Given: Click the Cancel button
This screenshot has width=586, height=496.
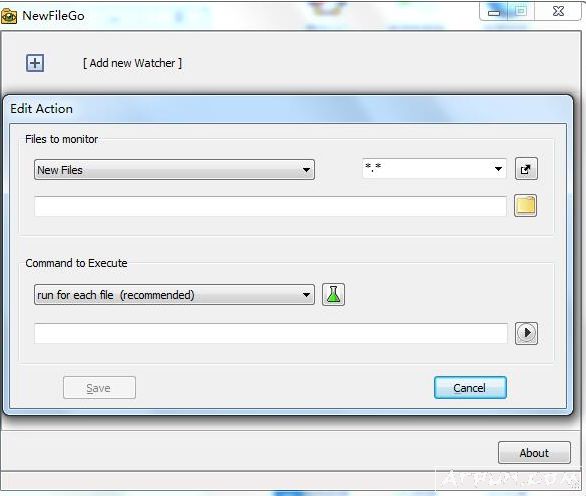Looking at the screenshot, I should [x=470, y=388].
